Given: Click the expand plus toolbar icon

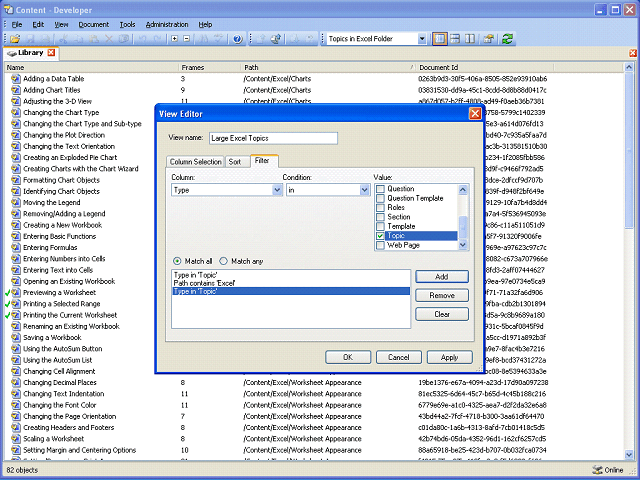Looking at the screenshot, I should (x=175, y=39).
